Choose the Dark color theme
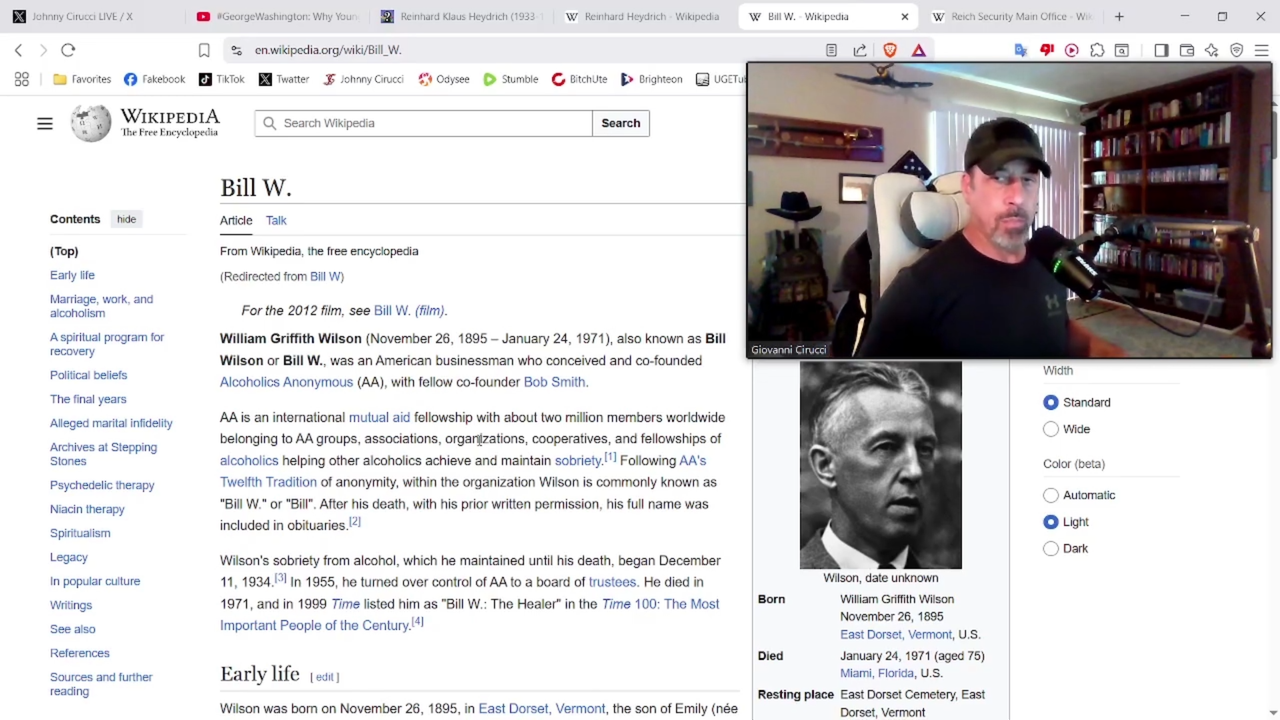This screenshot has width=1280, height=720. point(1051,548)
